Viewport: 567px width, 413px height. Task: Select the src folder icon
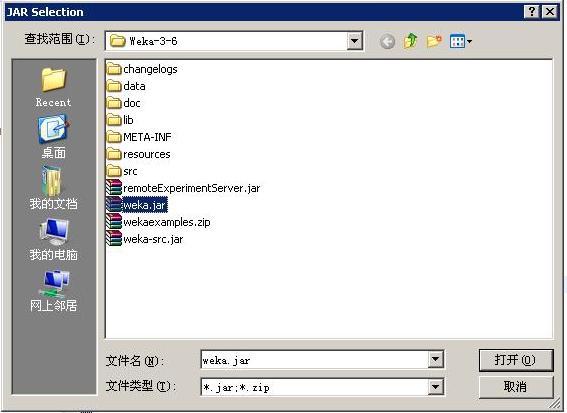tap(114, 171)
